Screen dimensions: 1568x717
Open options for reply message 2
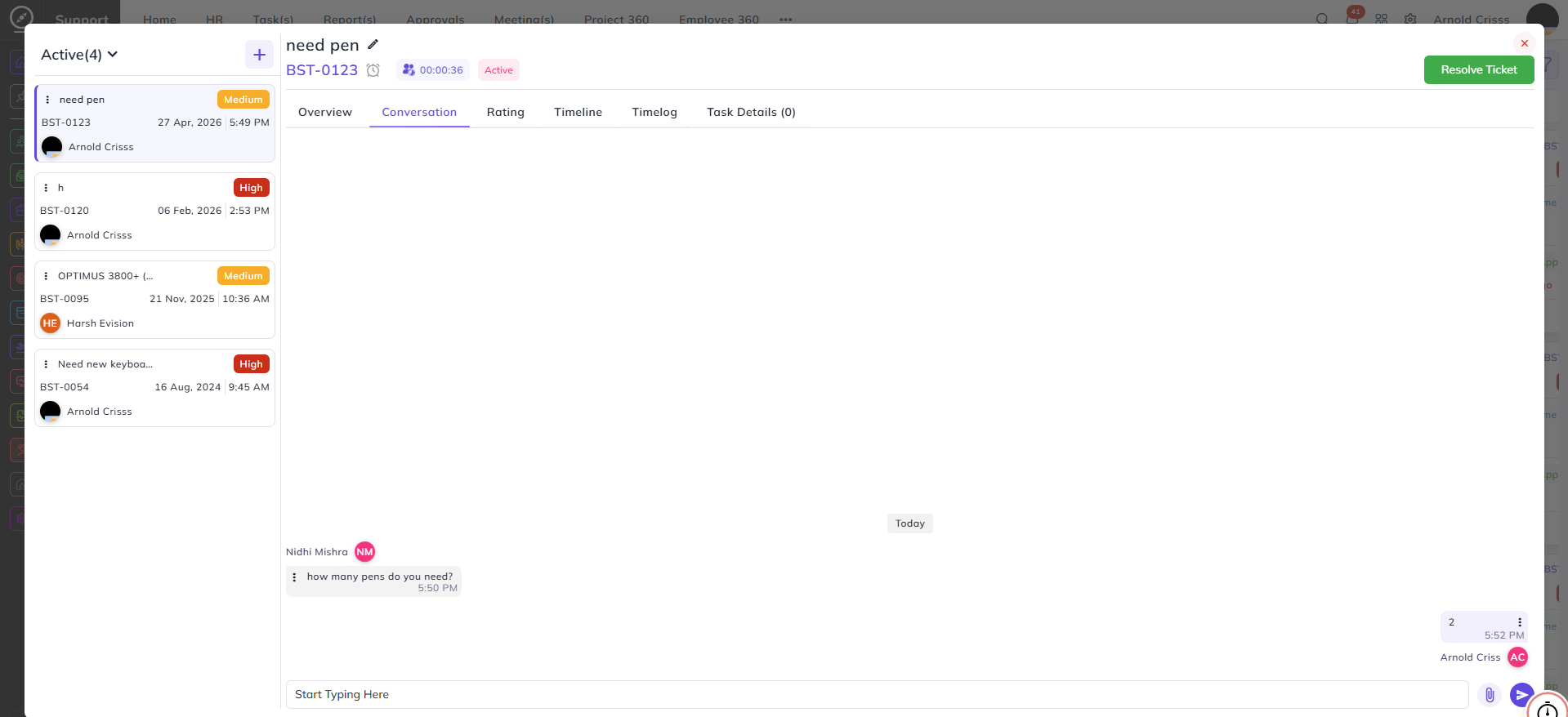[x=1520, y=622]
